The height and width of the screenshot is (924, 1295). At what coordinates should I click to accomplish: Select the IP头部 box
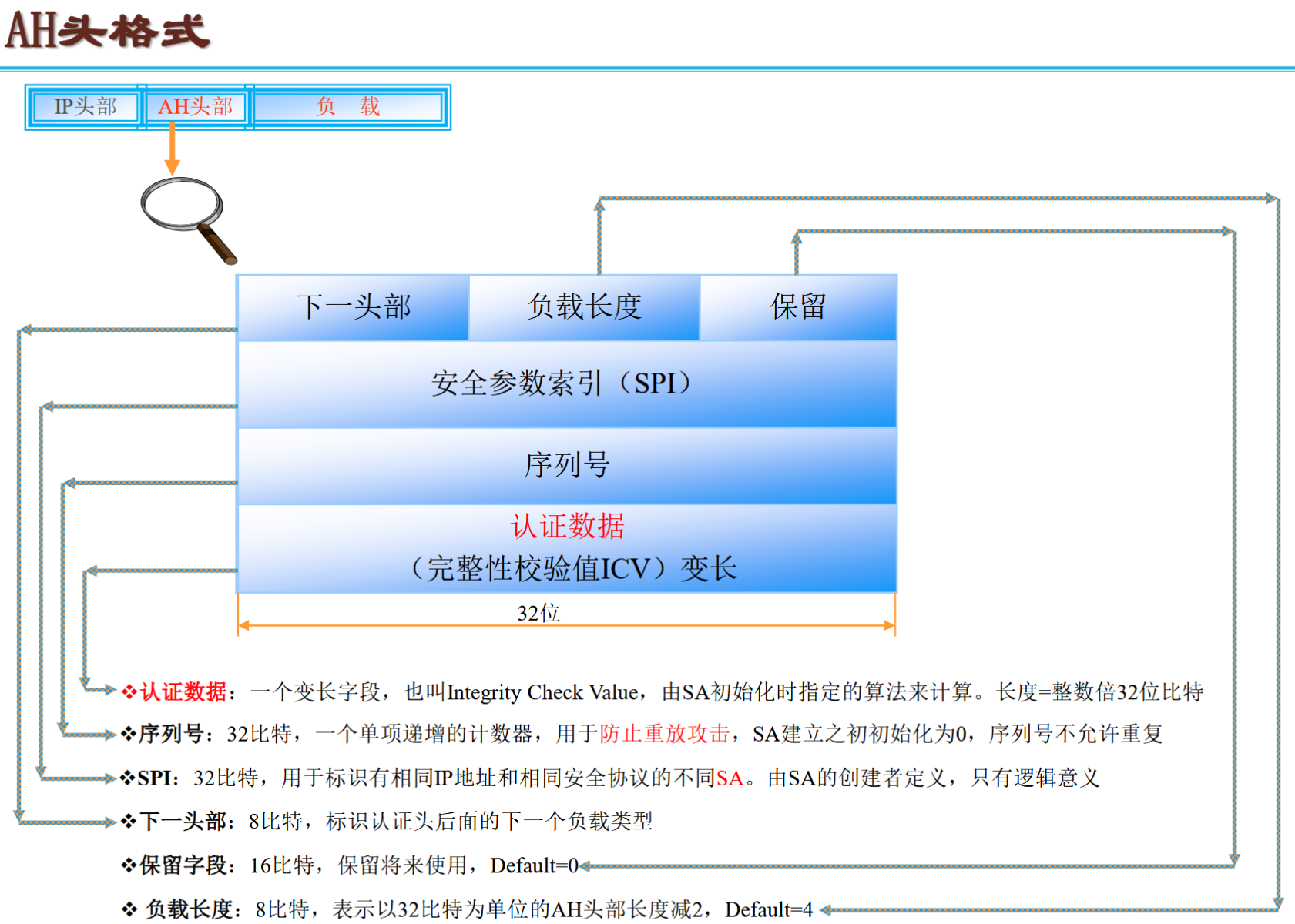click(85, 107)
